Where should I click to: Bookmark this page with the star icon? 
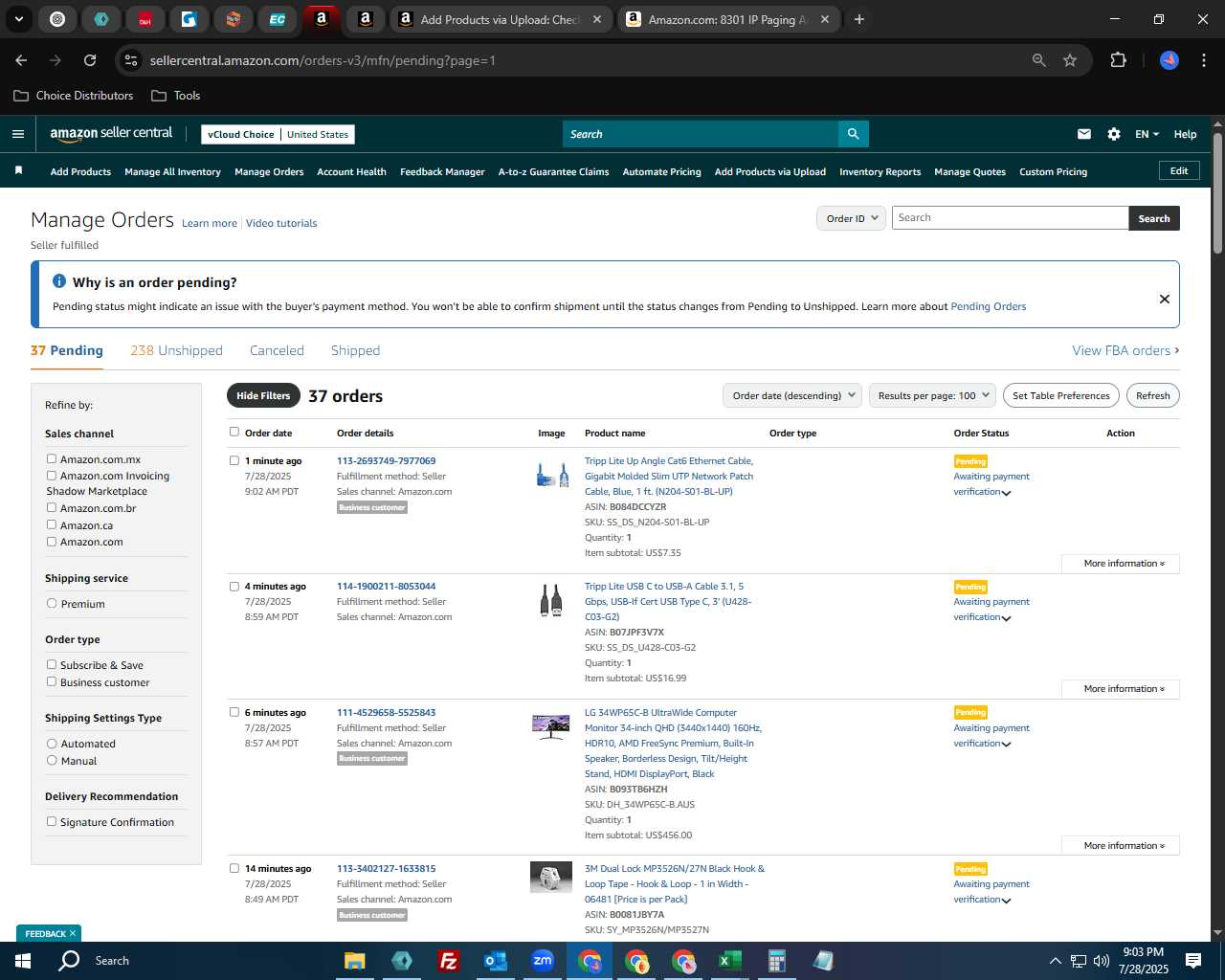point(1070,60)
